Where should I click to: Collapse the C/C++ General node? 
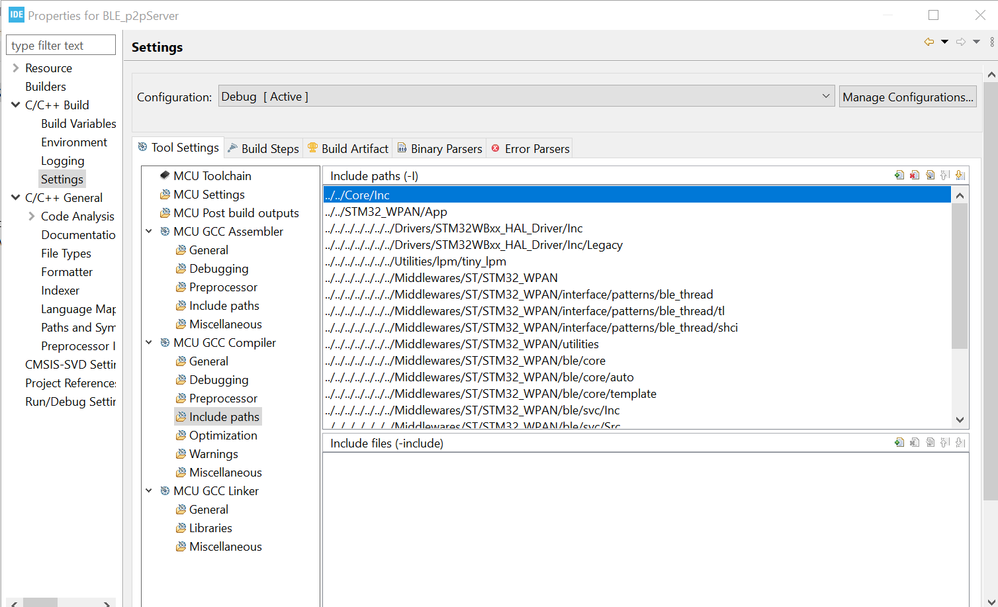click(15, 197)
